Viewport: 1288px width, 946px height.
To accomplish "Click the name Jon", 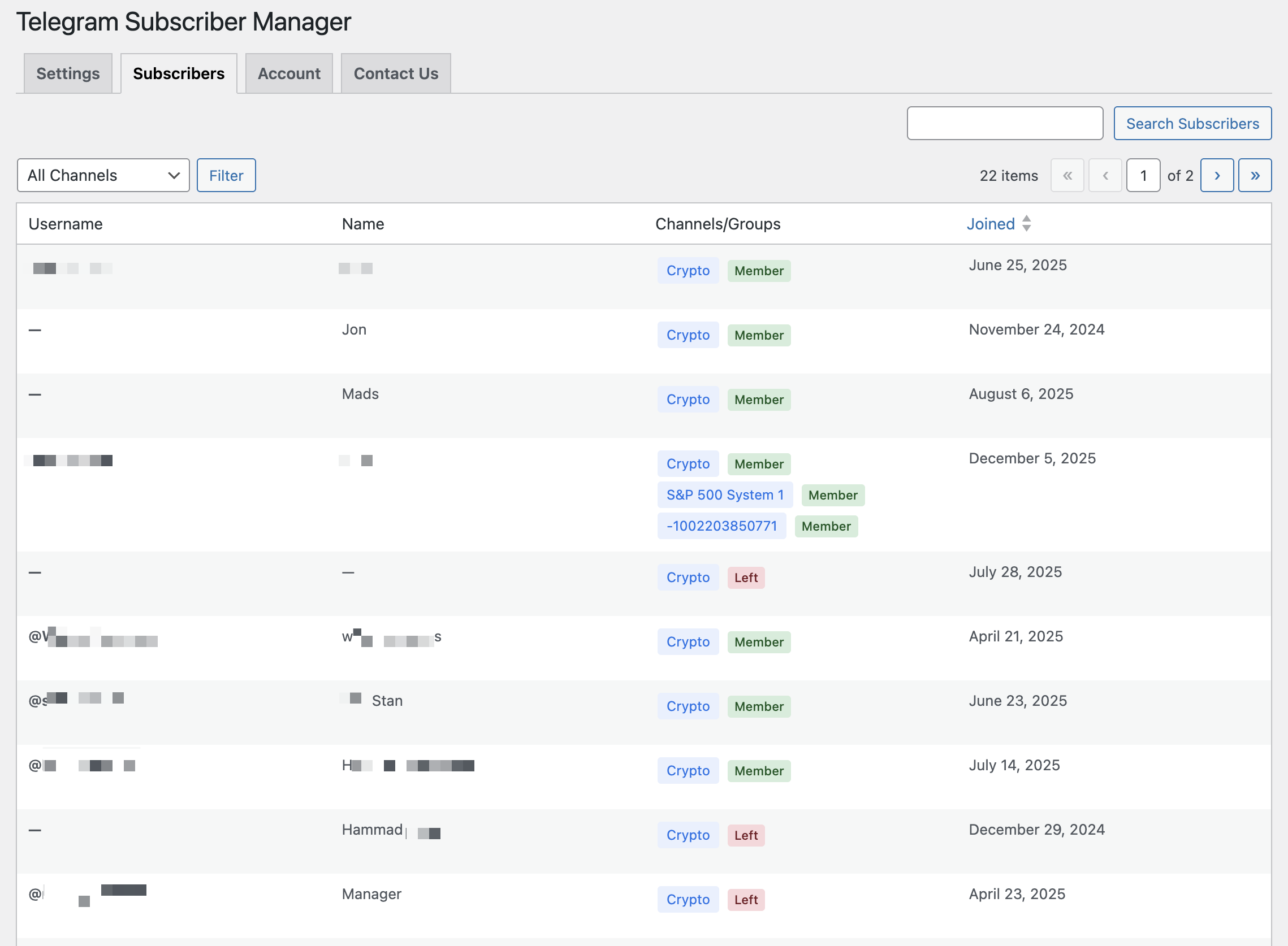I will [354, 329].
